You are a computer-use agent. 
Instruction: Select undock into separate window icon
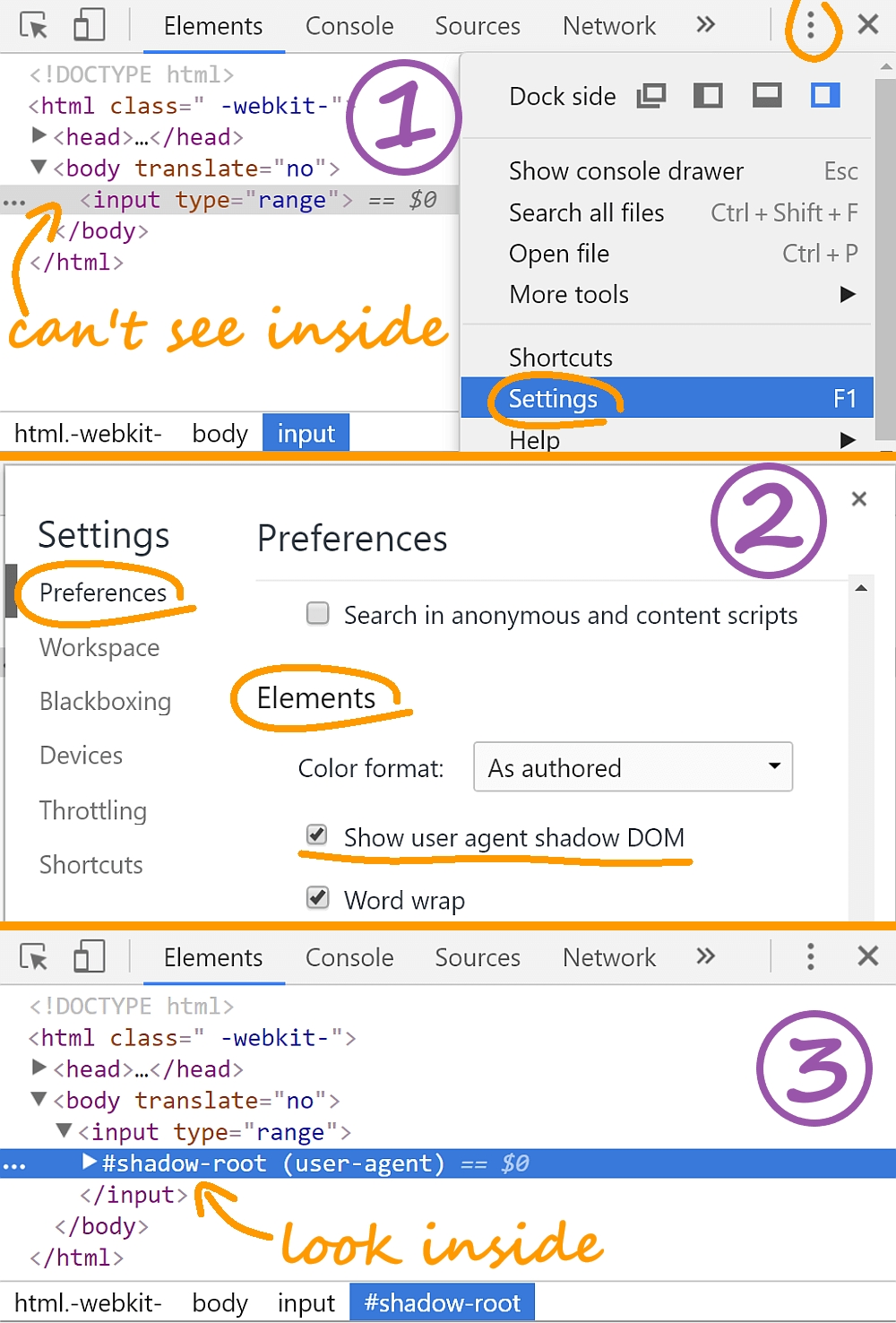coord(651,95)
